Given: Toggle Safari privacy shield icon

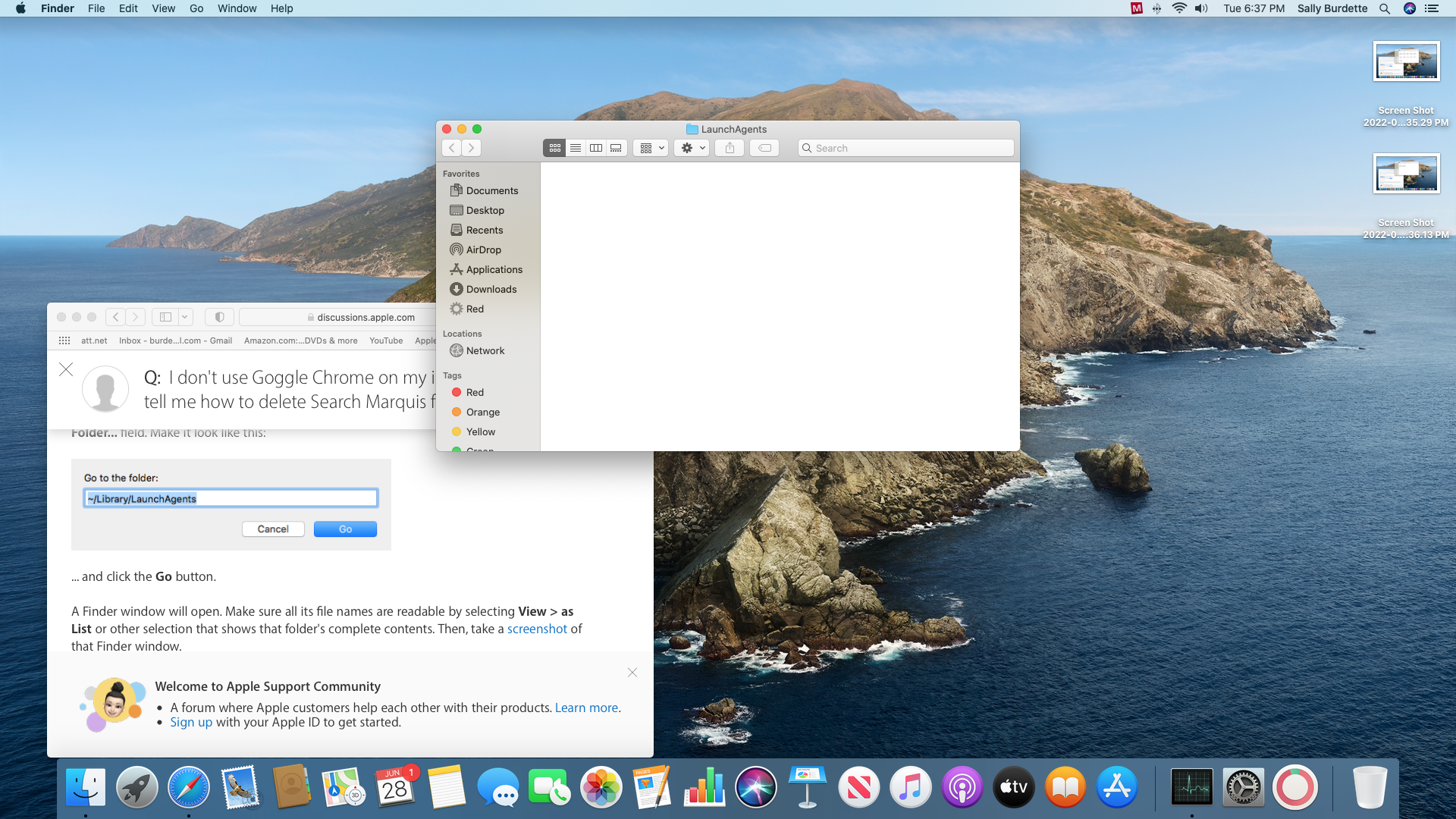Looking at the screenshot, I should pyautogui.click(x=219, y=317).
